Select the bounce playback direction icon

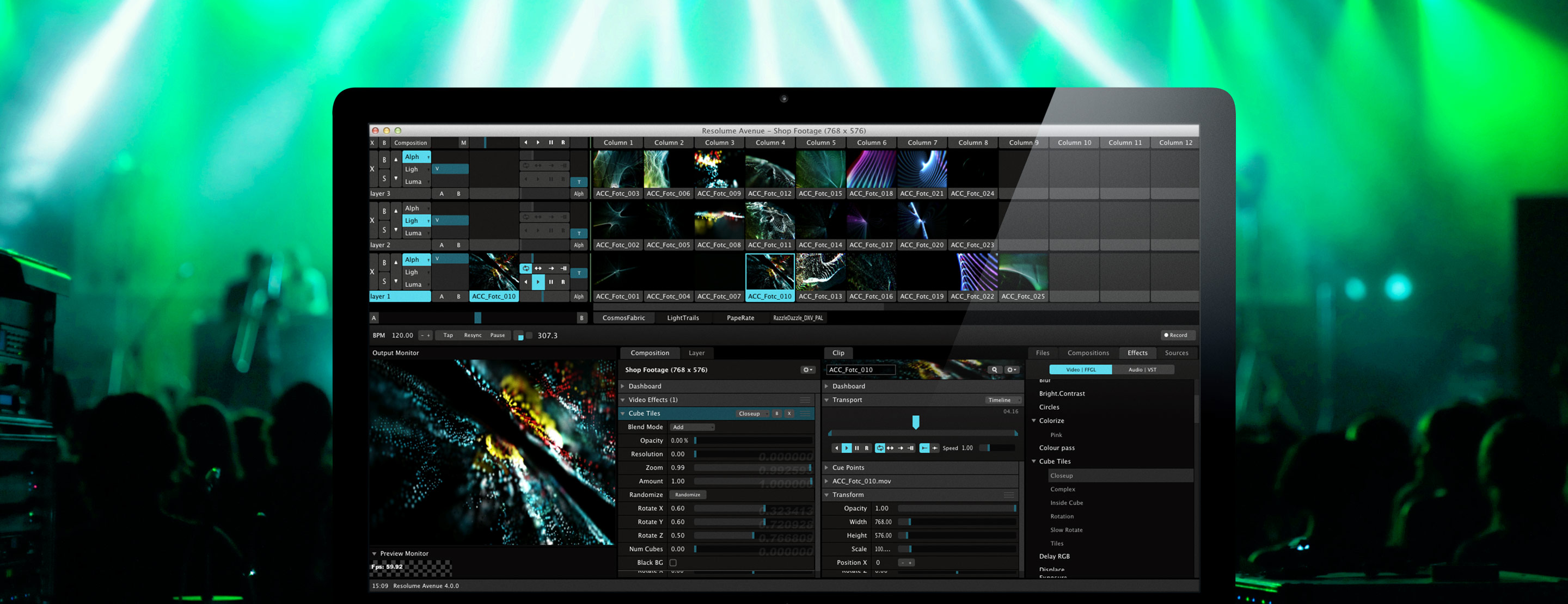pyautogui.click(x=891, y=448)
